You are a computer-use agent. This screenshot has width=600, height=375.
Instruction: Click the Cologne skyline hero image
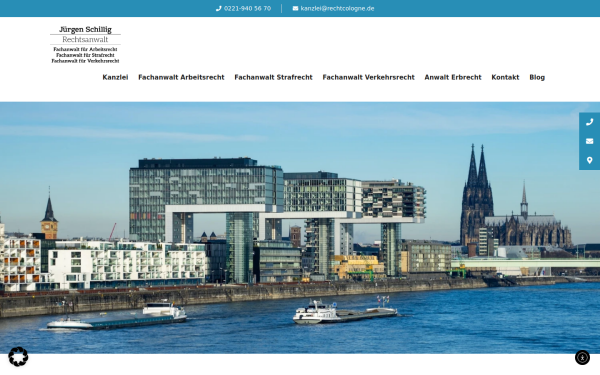300,228
